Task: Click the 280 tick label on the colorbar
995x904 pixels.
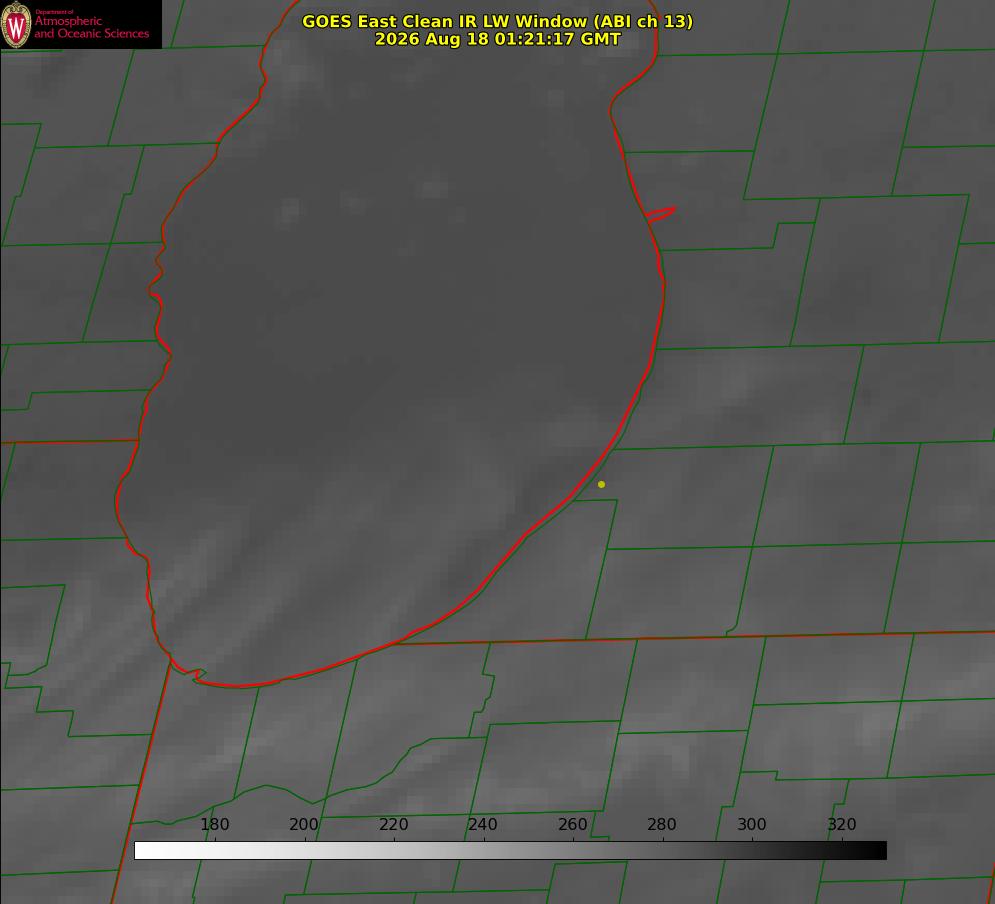Action: 662,824
